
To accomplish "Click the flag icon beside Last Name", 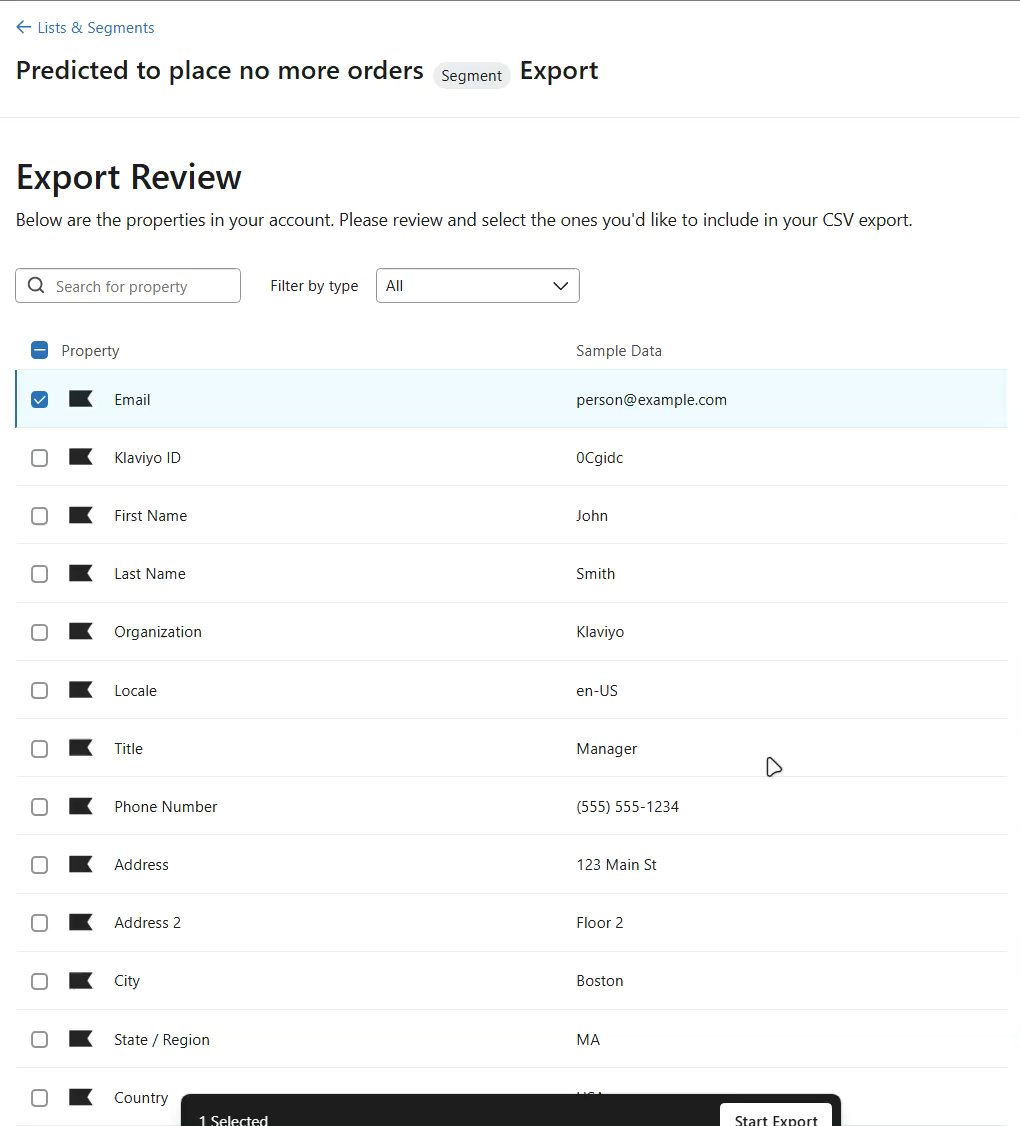I will [x=80, y=574].
